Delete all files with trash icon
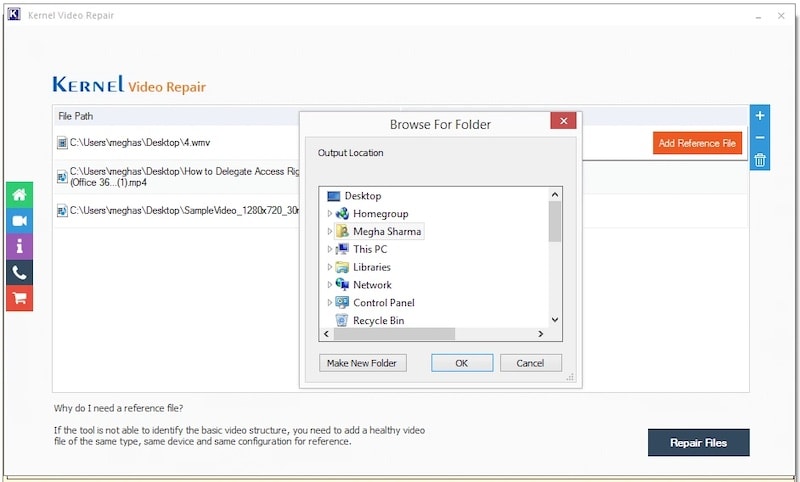This screenshot has height=482, width=800. coord(760,160)
